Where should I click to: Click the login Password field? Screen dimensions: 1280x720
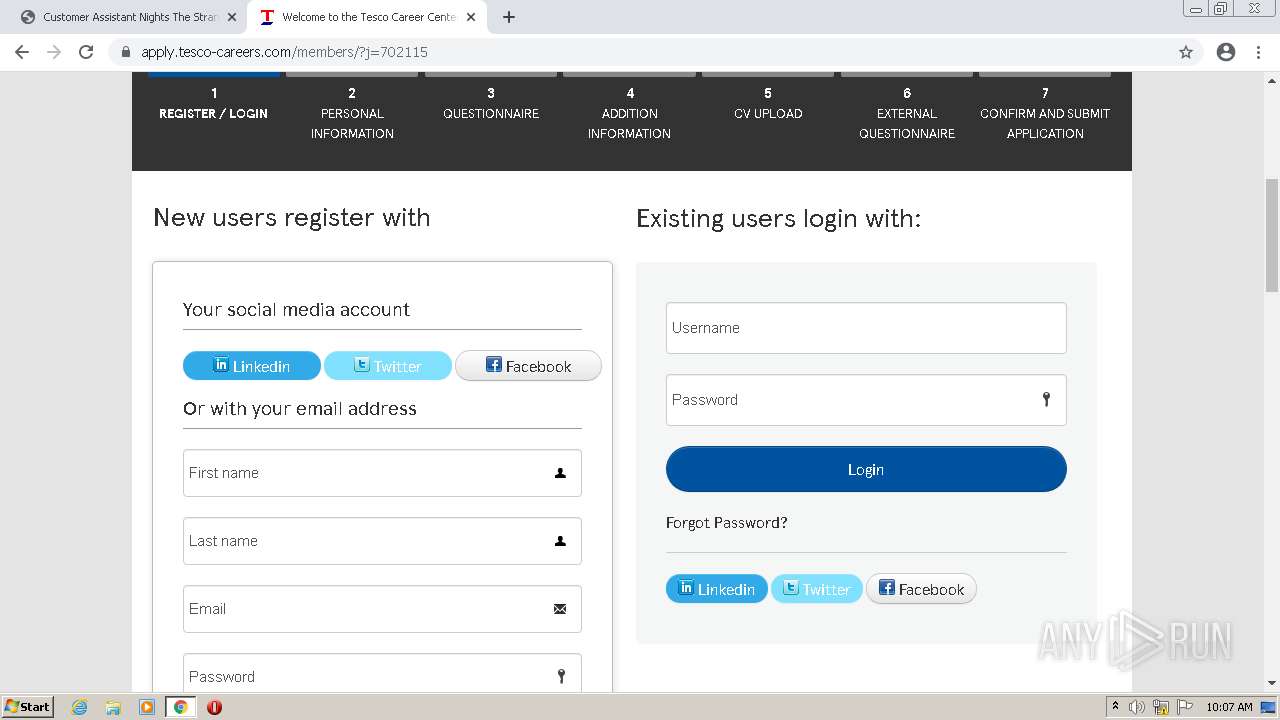(866, 400)
